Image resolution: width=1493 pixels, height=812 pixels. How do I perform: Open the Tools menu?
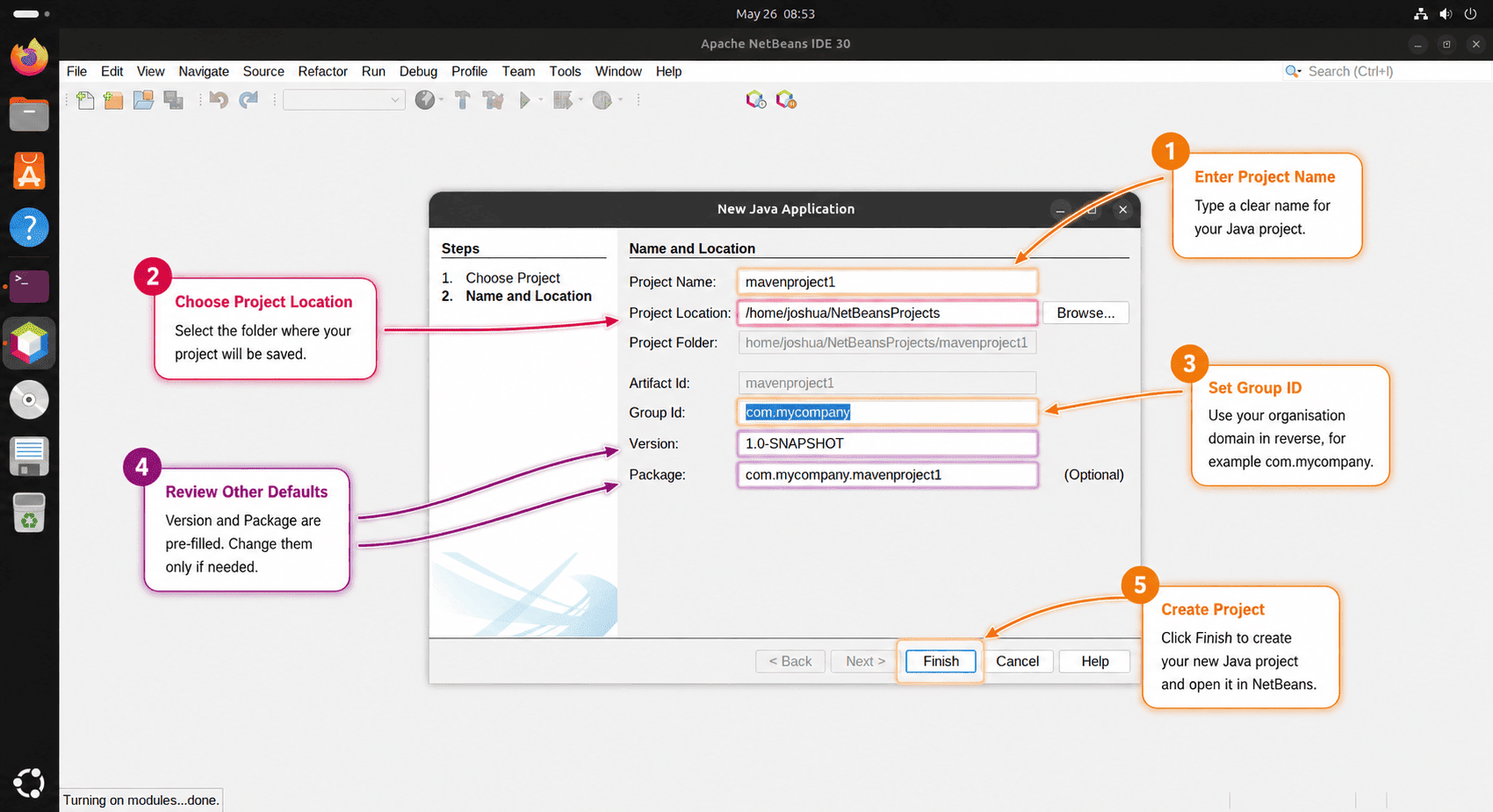point(565,71)
